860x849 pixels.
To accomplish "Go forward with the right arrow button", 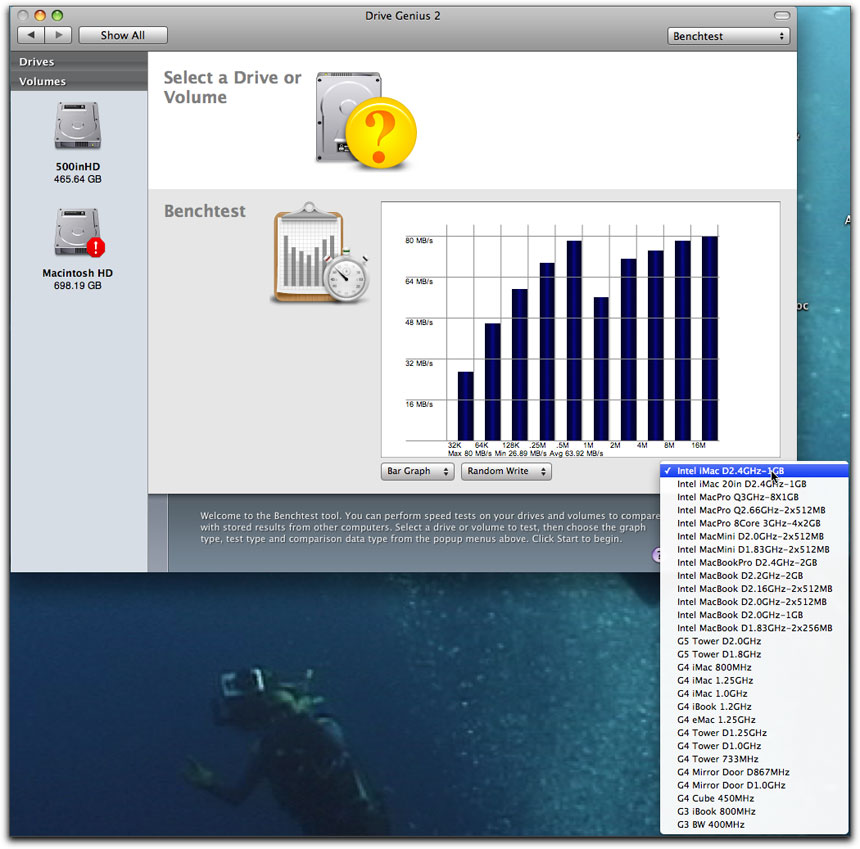I will [x=58, y=35].
